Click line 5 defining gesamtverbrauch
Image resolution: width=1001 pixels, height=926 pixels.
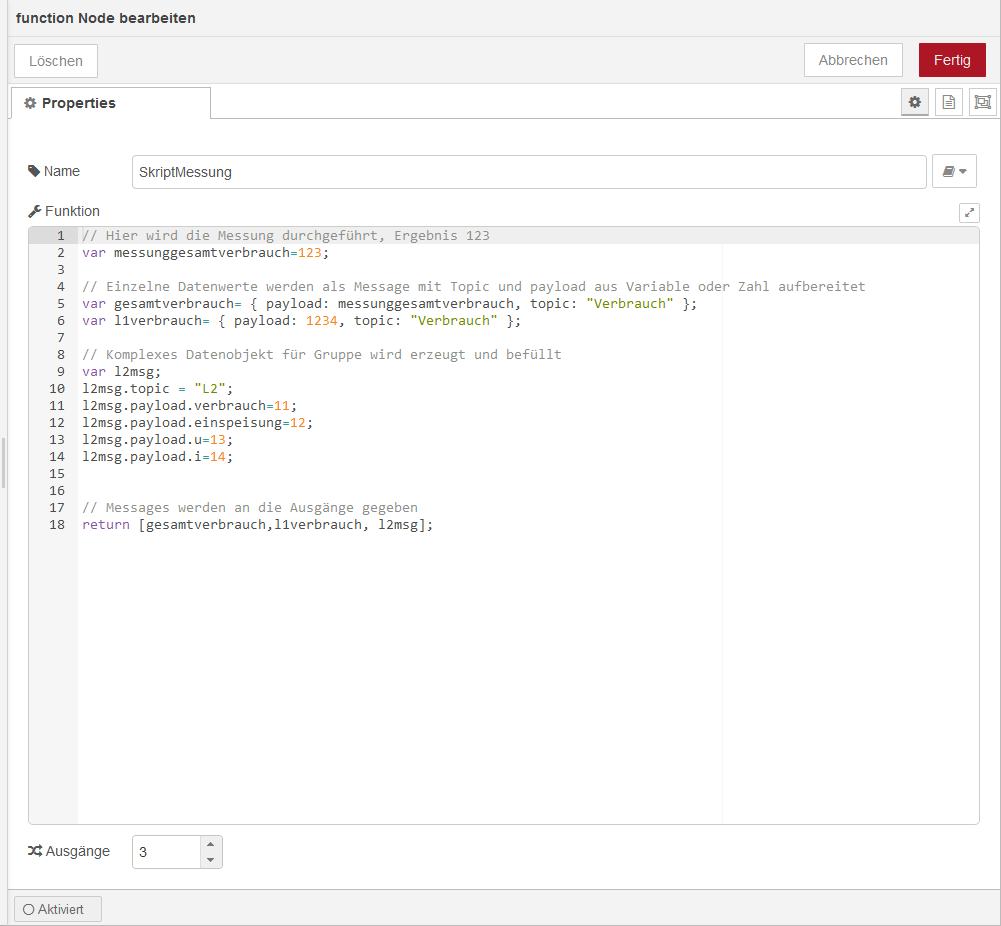coord(389,304)
